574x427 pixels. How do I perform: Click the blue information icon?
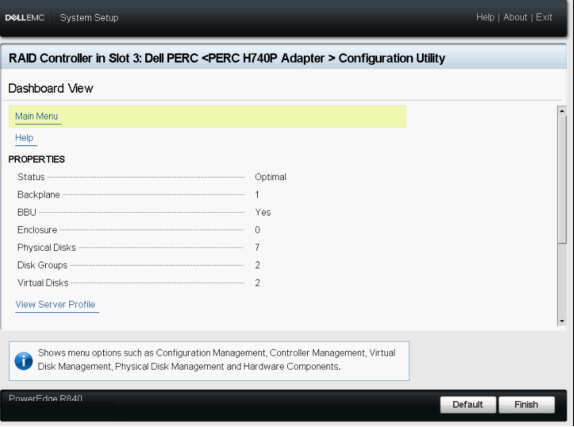click(x=24, y=361)
